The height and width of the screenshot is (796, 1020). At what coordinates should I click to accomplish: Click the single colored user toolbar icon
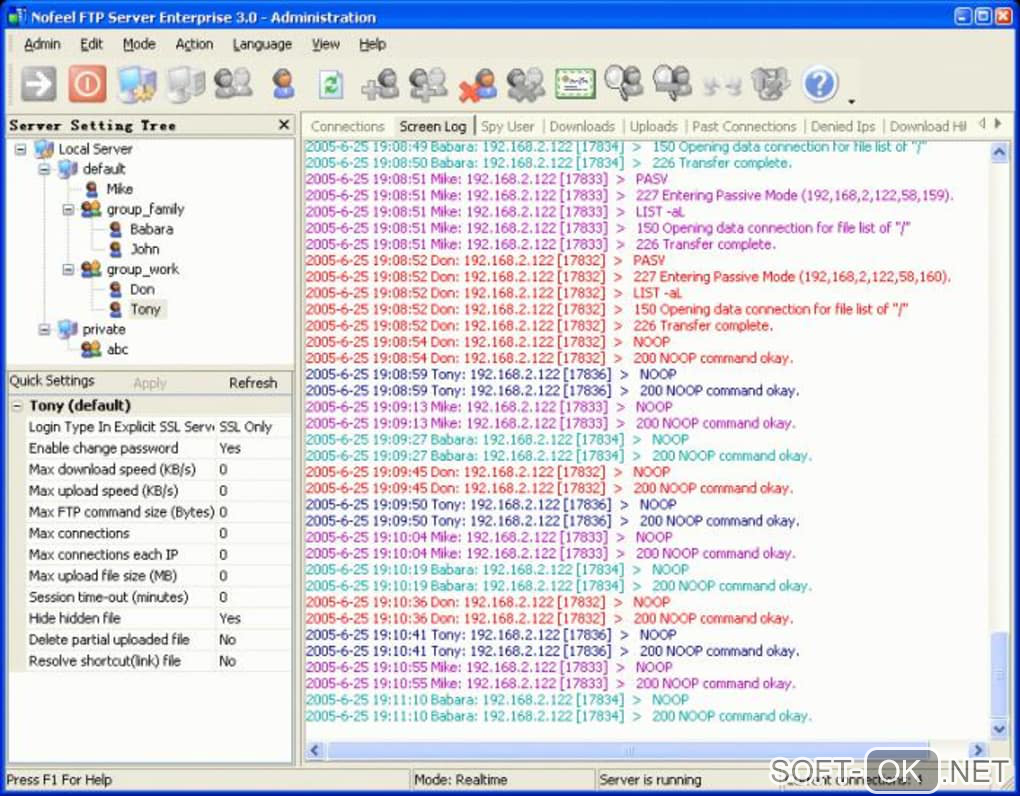pyautogui.click(x=283, y=84)
